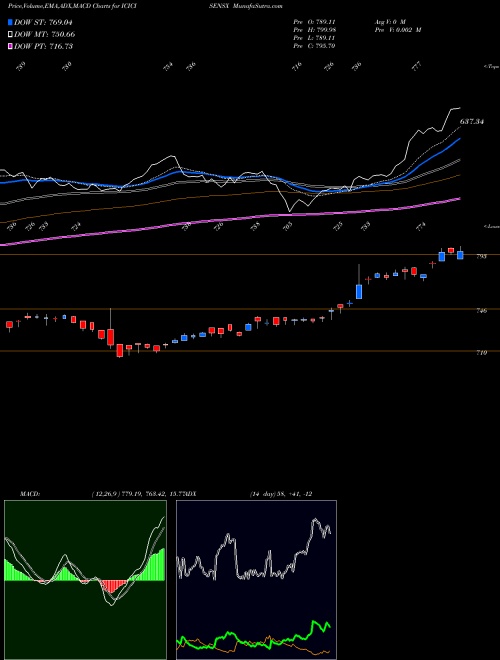Click the 'Pre H: 799.98' value
500x660 pixels.
(x=314, y=30)
